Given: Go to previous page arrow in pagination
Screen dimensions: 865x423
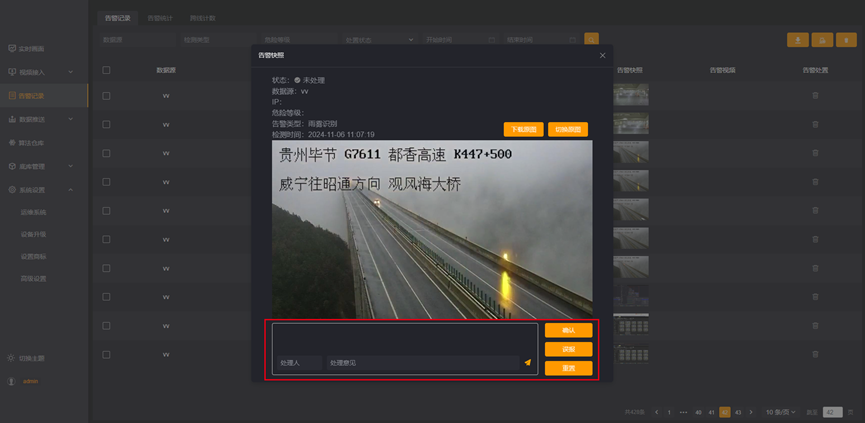Looking at the screenshot, I should (x=656, y=412).
